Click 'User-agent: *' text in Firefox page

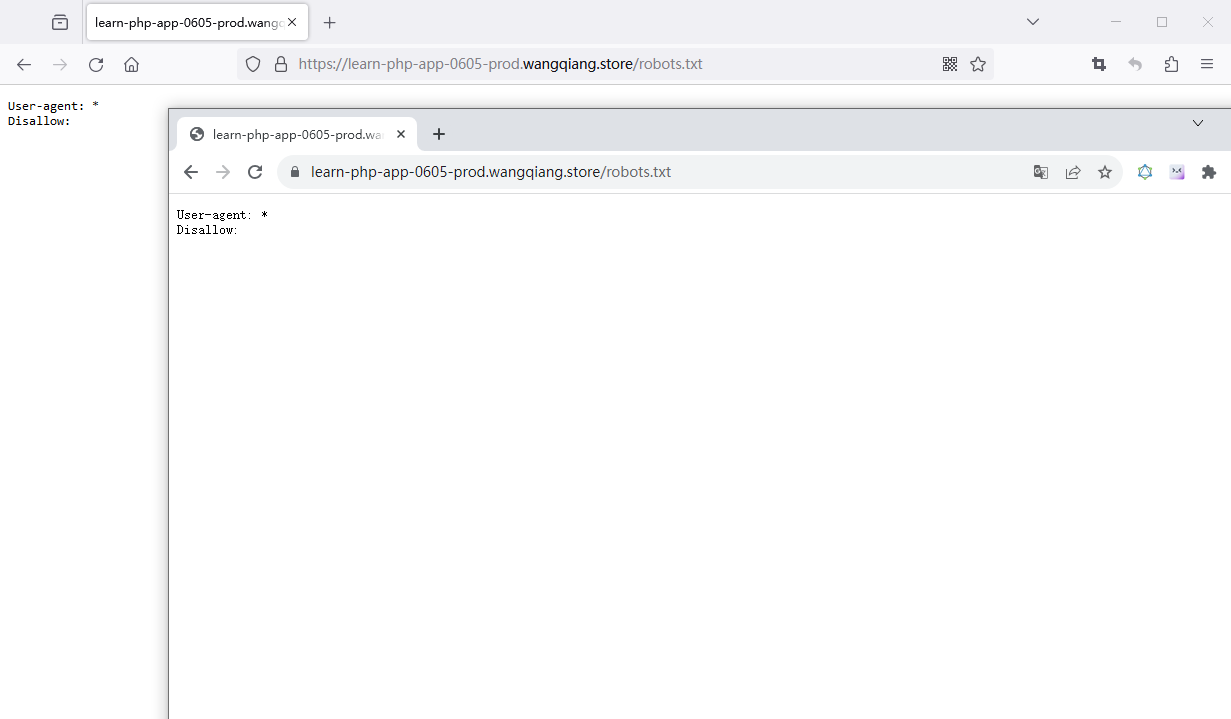[53, 106]
